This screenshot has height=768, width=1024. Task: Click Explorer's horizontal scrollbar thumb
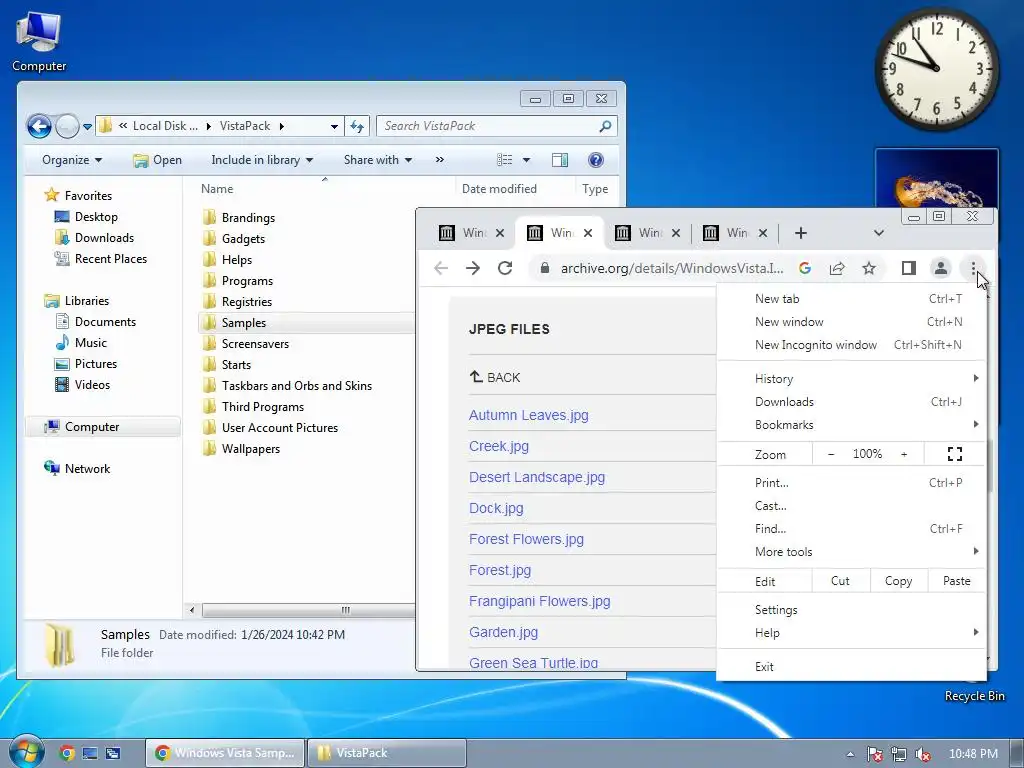(x=345, y=610)
